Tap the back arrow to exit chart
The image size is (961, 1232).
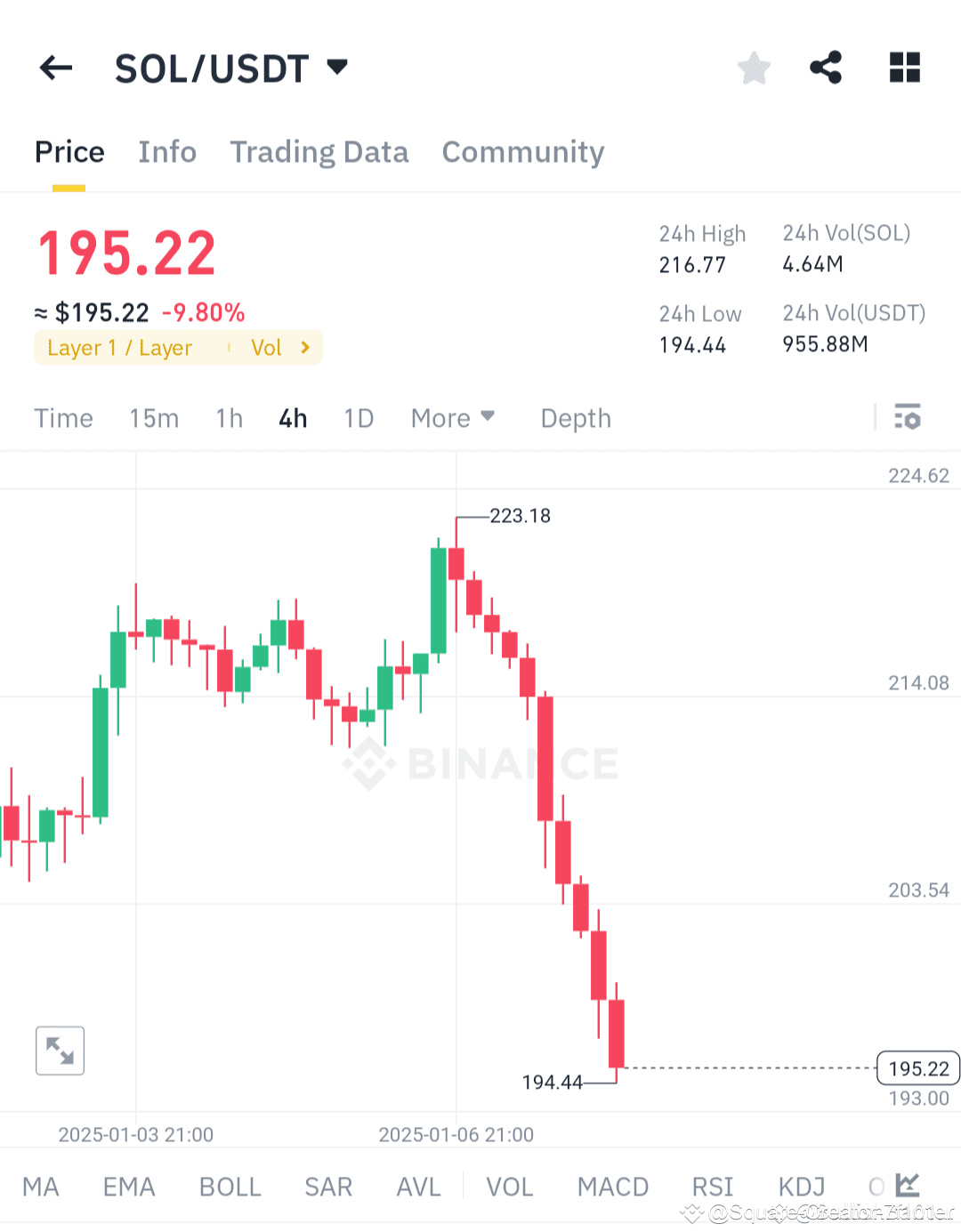(55, 68)
